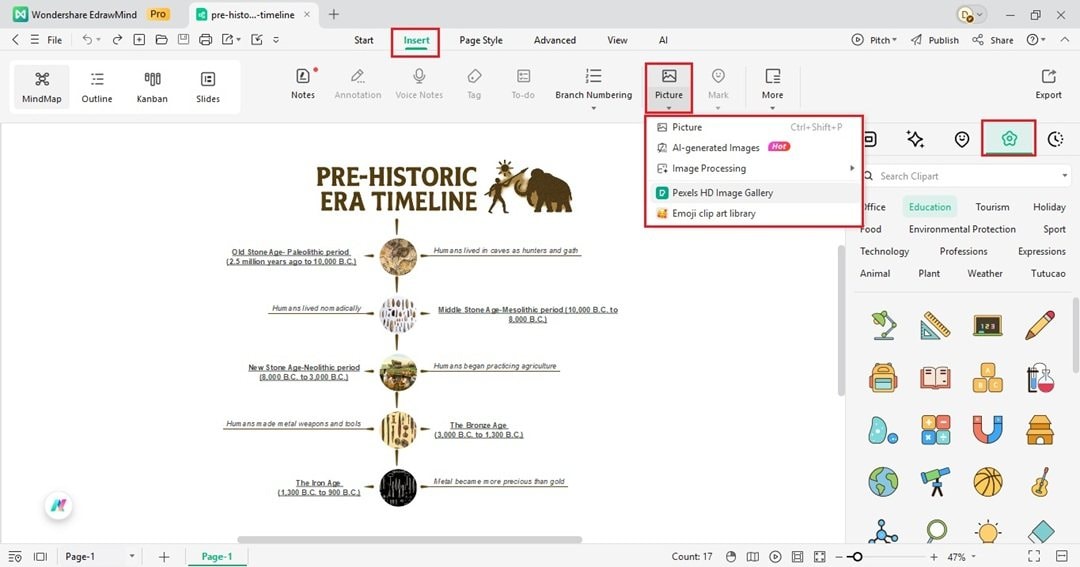This screenshot has height=567, width=1080.
Task: Insert the globe clipart
Action: [x=883, y=482]
